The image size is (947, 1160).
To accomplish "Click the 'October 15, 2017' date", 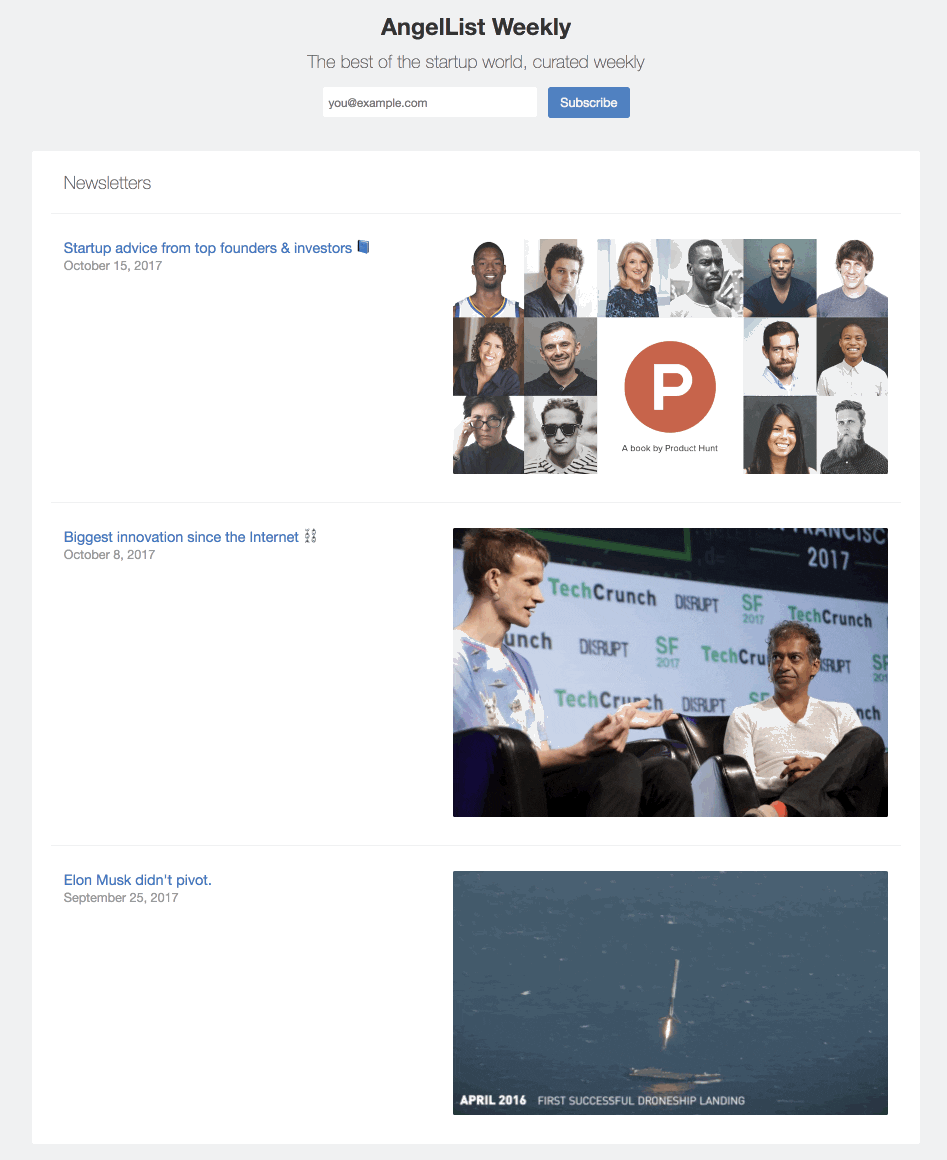I will pos(112,266).
